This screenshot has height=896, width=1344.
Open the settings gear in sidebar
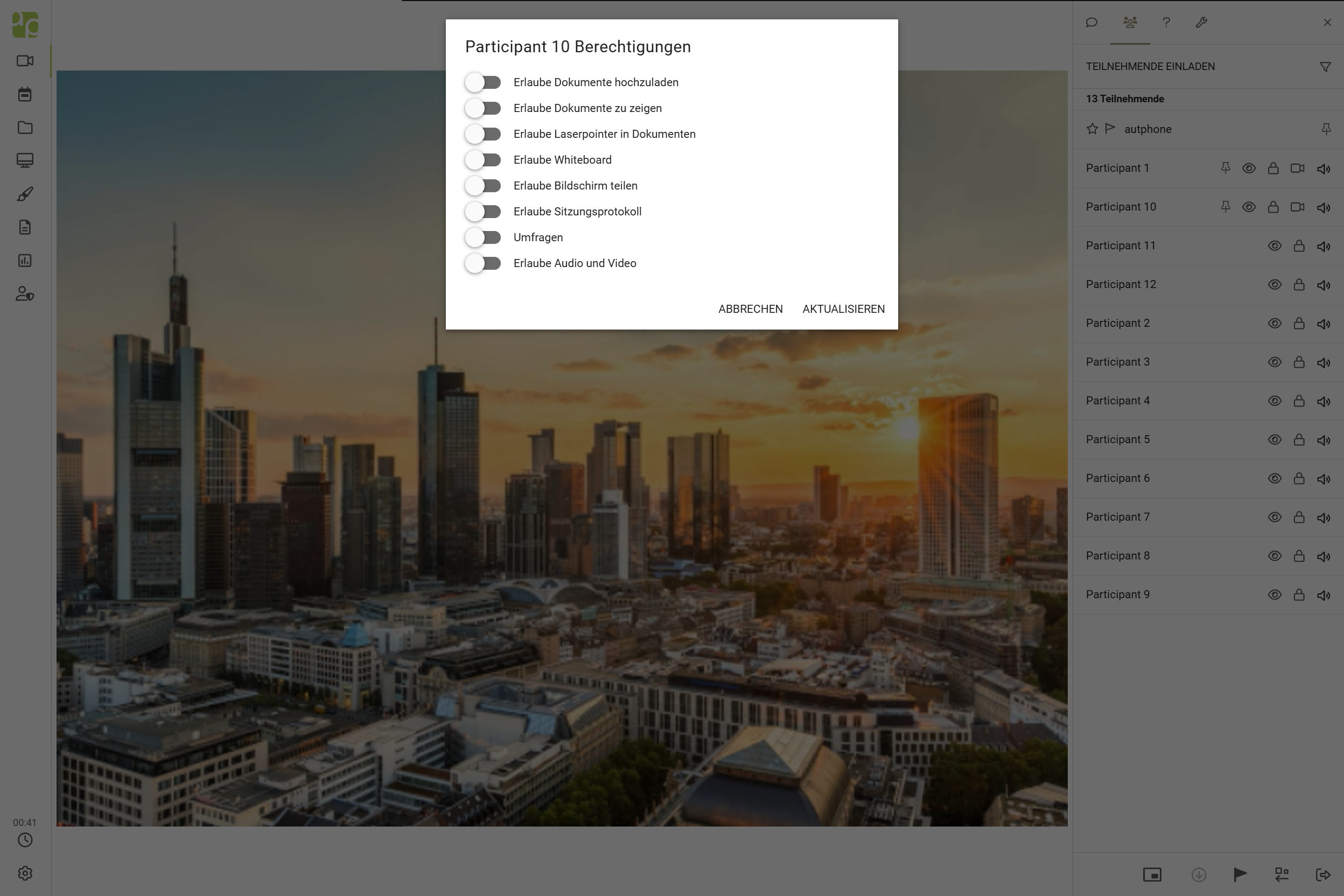[25, 873]
